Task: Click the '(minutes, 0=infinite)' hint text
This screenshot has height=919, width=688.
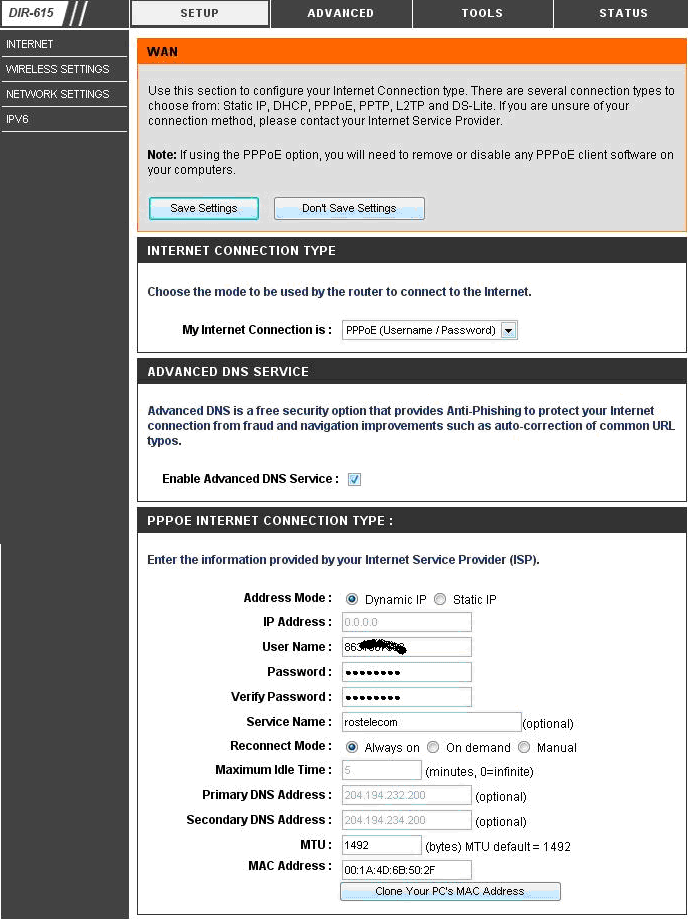Action: tap(479, 772)
